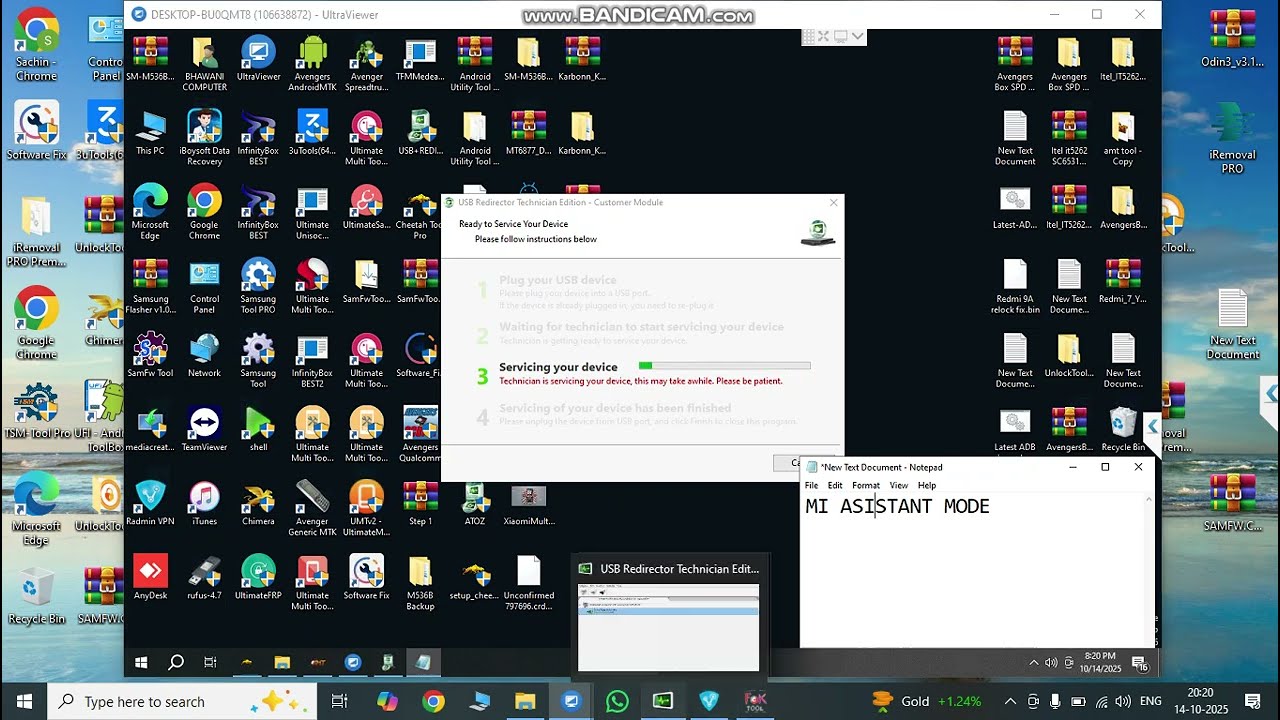The image size is (1280, 720).
Task: Click the remote clock showing 8:20 PM
Action: click(x=1100, y=662)
